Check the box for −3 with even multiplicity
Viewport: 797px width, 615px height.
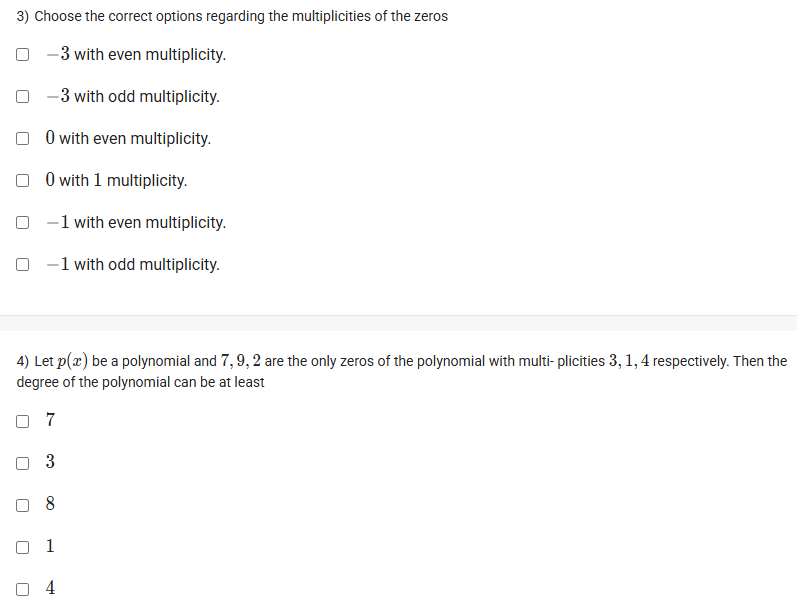(22, 54)
